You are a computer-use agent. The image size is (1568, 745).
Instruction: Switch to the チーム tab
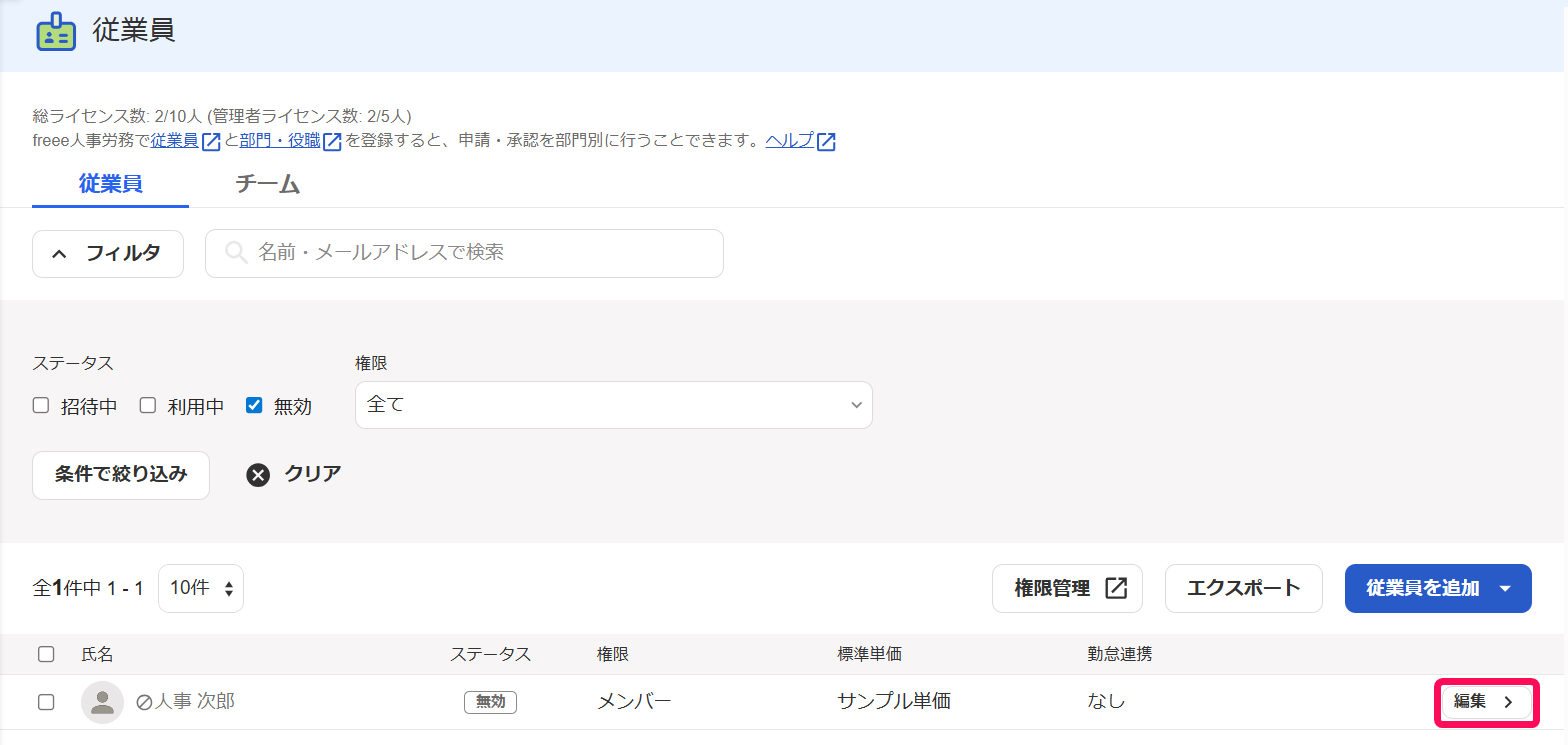coord(267,185)
